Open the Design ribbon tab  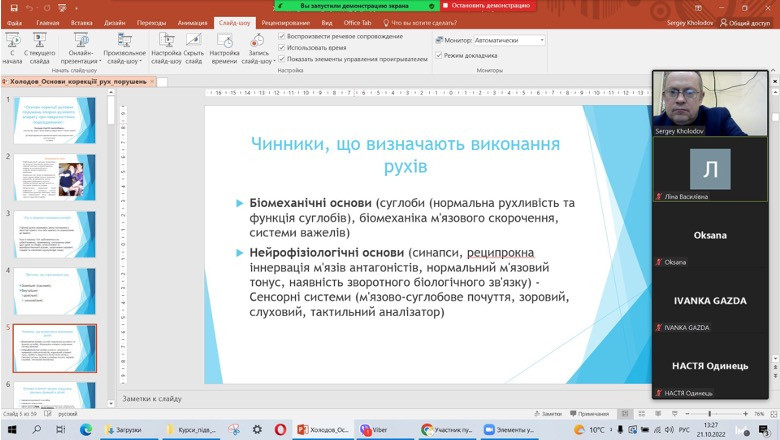(x=115, y=21)
